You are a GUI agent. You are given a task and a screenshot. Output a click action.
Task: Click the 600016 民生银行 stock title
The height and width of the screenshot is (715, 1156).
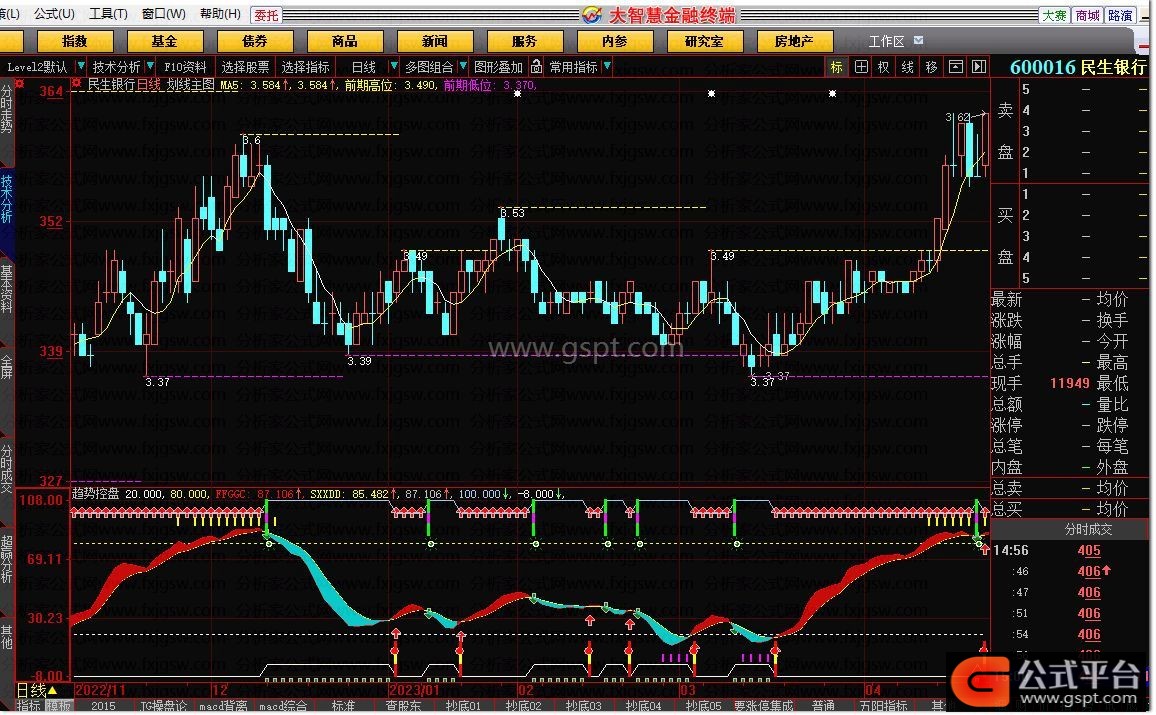pos(1078,67)
